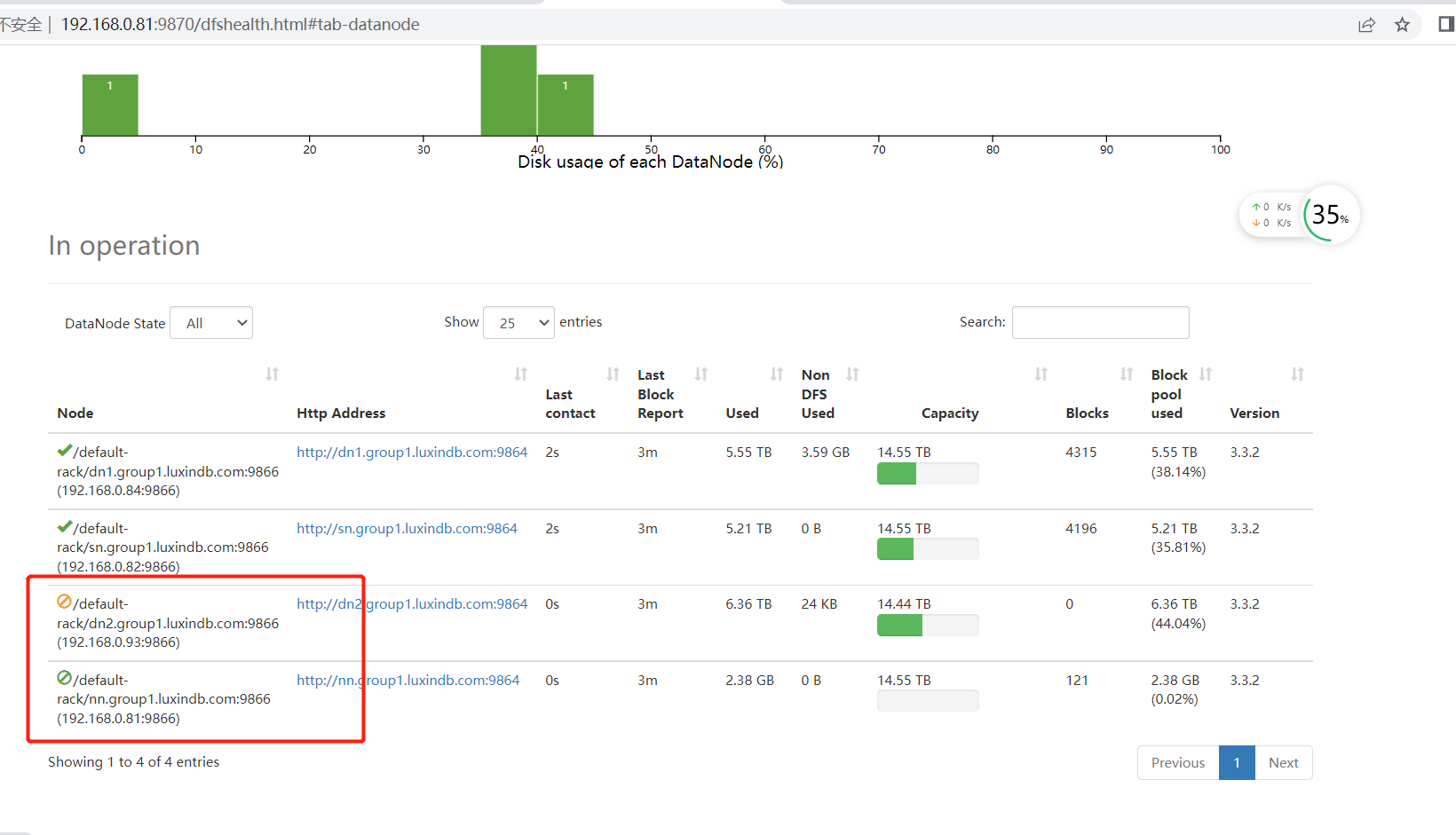The height and width of the screenshot is (835, 1456).
Task: Open the browser side panel icon
Action: pos(1446,24)
